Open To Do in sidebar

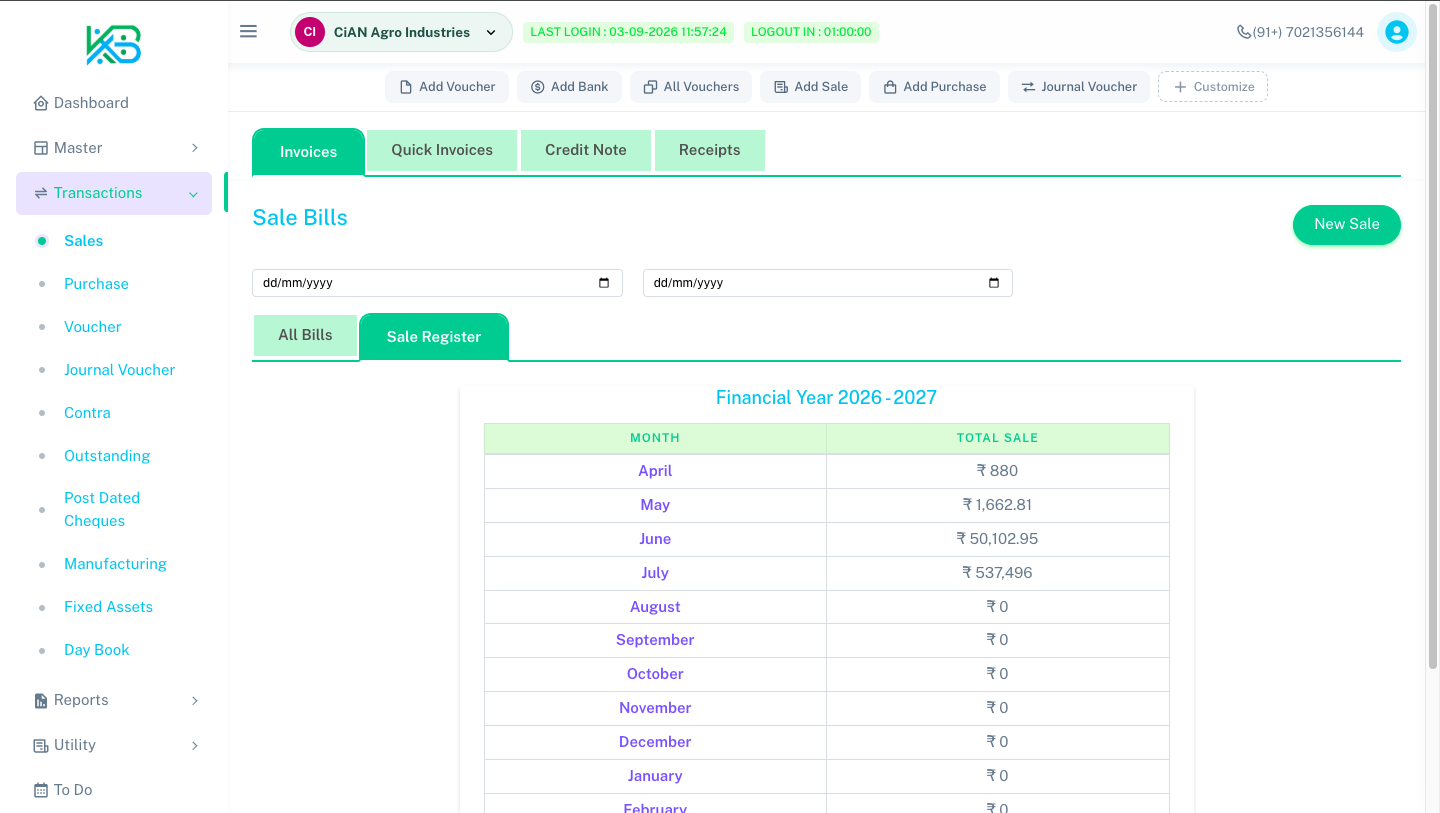coord(114,790)
